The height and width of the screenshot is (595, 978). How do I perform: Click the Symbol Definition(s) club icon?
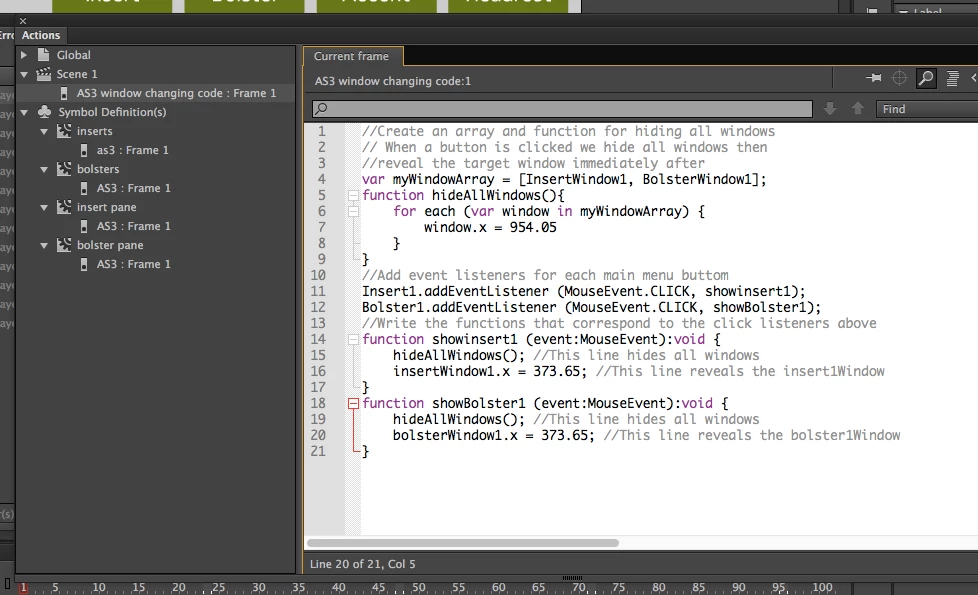tap(44, 112)
